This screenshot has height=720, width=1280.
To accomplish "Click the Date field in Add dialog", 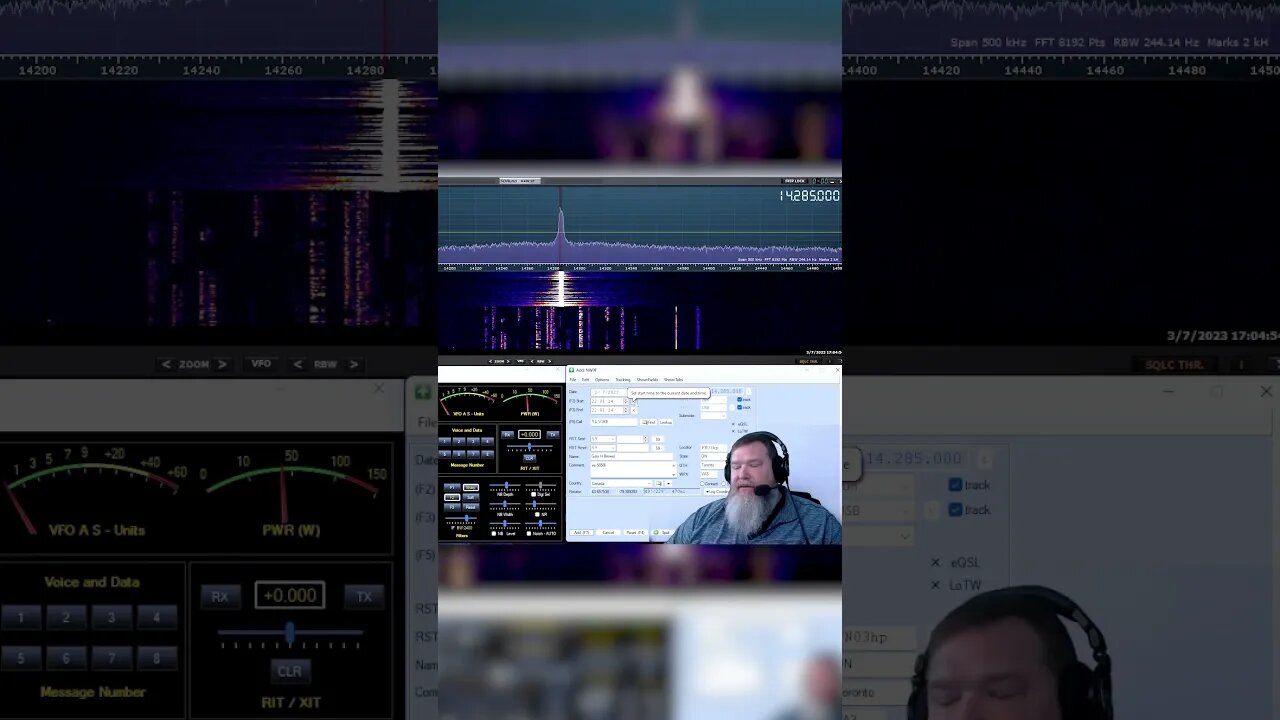I will (611, 392).
